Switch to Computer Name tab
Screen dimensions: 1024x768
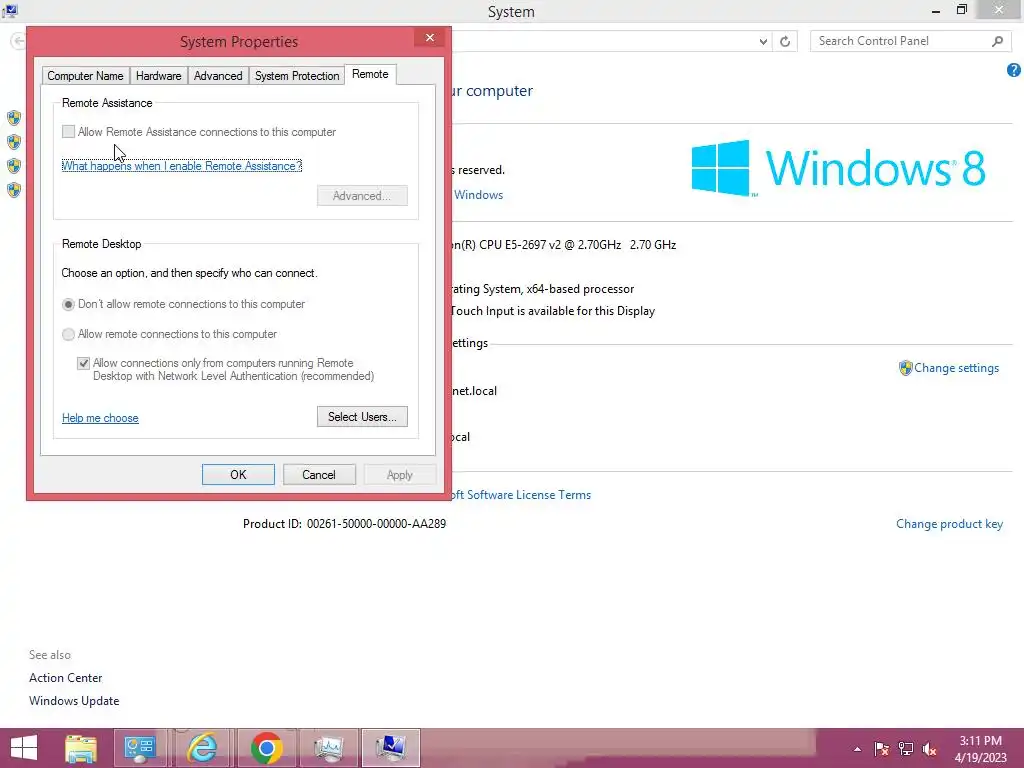85,76
